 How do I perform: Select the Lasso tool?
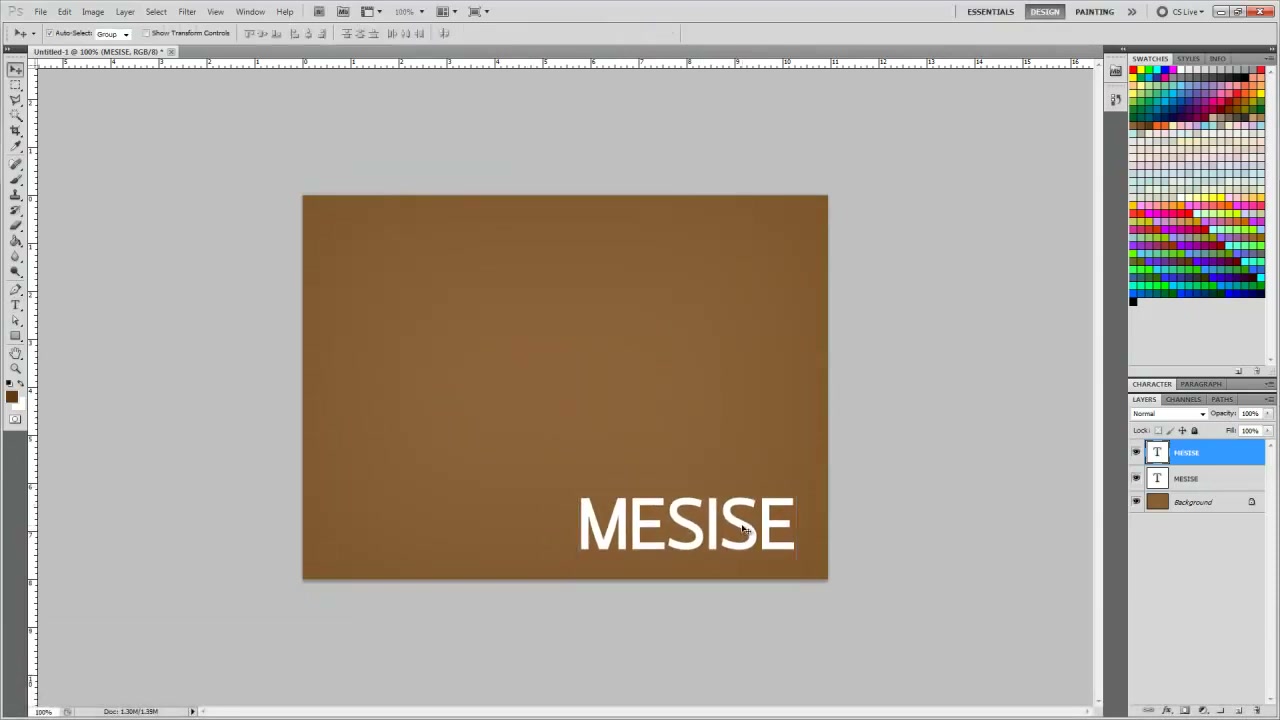(16, 100)
